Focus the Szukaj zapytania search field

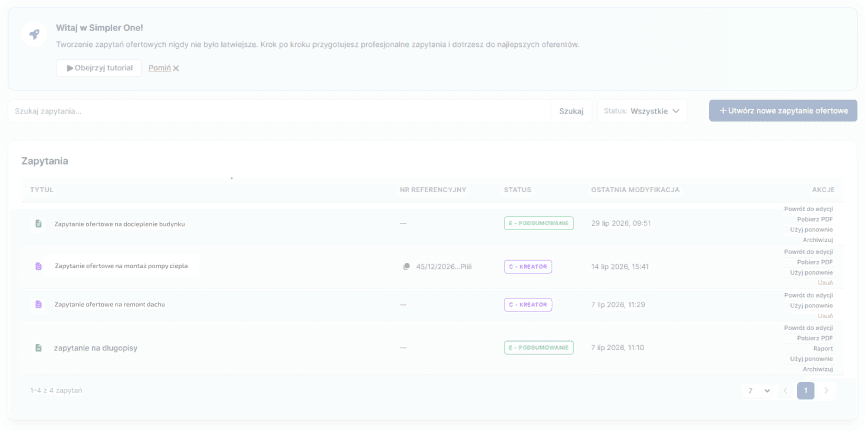(x=279, y=111)
